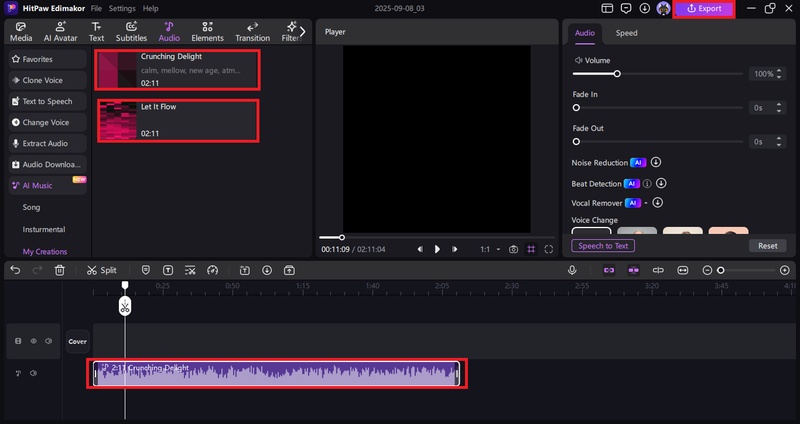The height and width of the screenshot is (424, 800).
Task: Click the Fade Out slider handle
Action: point(576,142)
